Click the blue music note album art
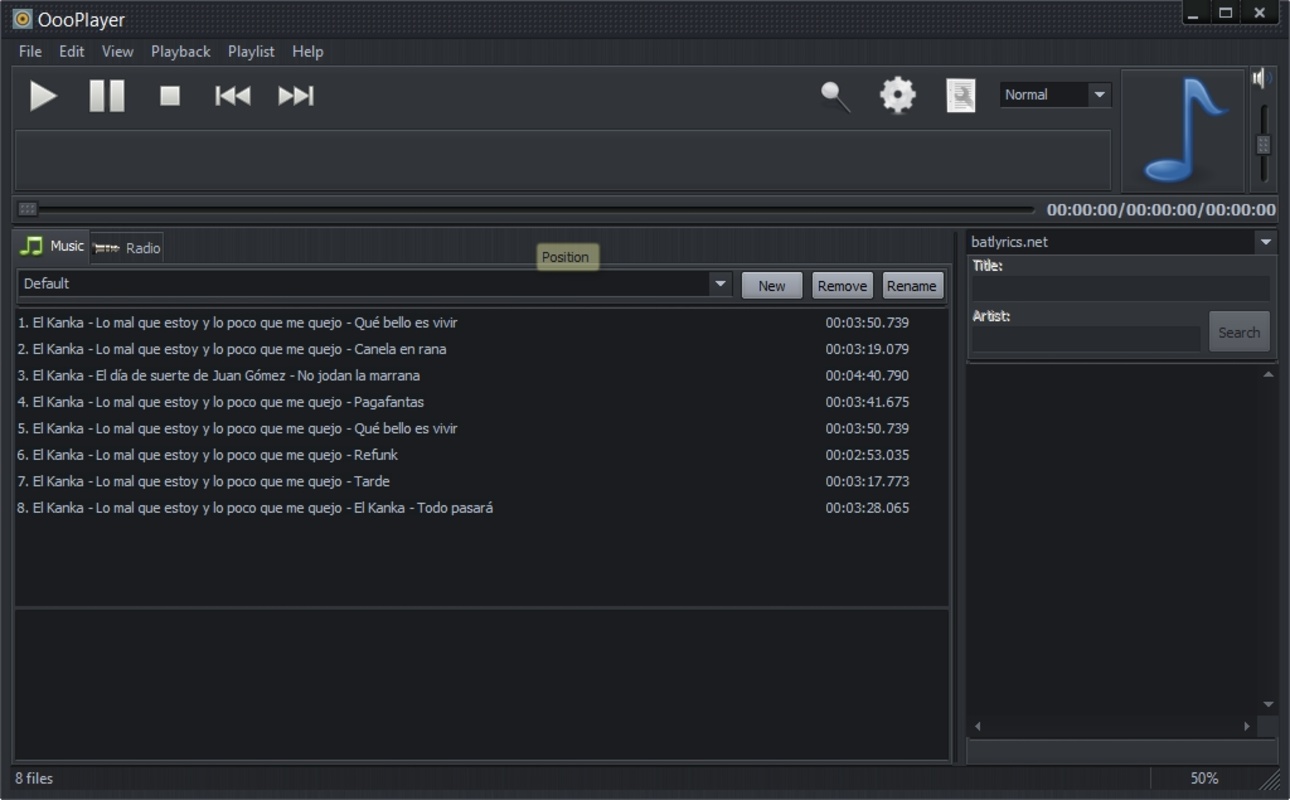Screen dimensions: 1290x800 (1183, 131)
